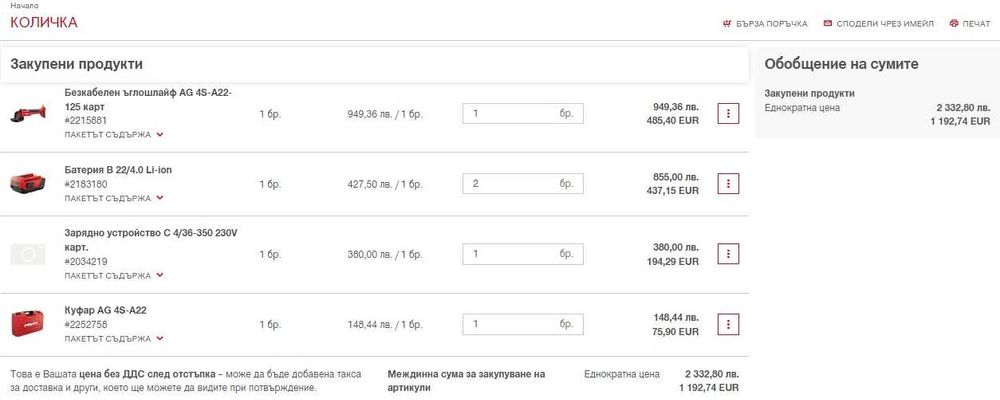This screenshot has width=1000, height=400.
Task: Select summary total 1 192,74 EUR in side panel
Action: pyautogui.click(x=961, y=121)
